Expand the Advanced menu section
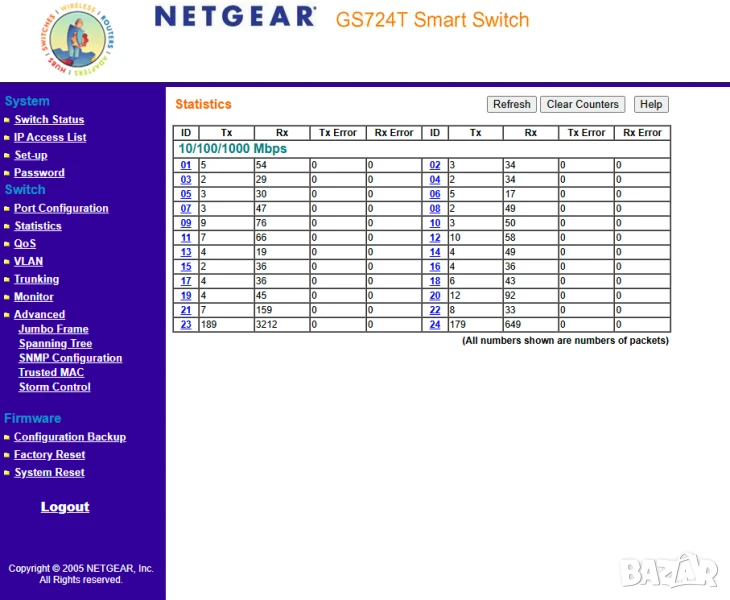The width and height of the screenshot is (730, 600). [x=39, y=314]
